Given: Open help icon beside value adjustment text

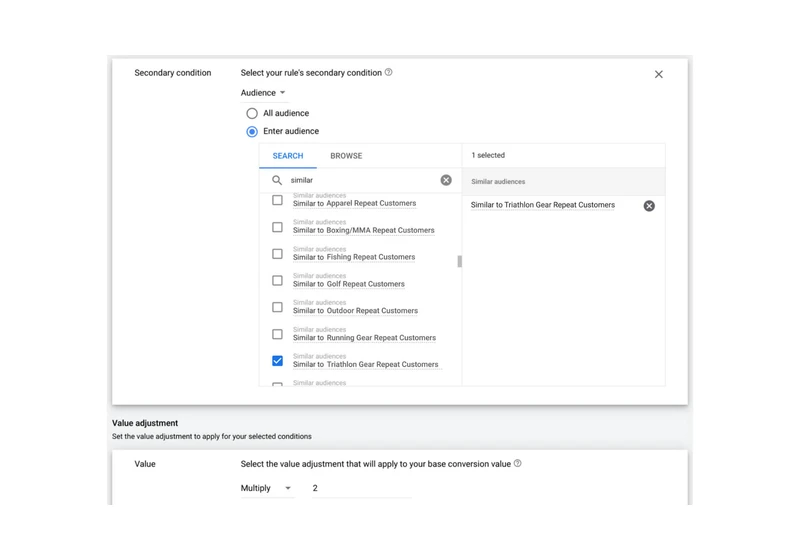Looking at the screenshot, I should 517,464.
